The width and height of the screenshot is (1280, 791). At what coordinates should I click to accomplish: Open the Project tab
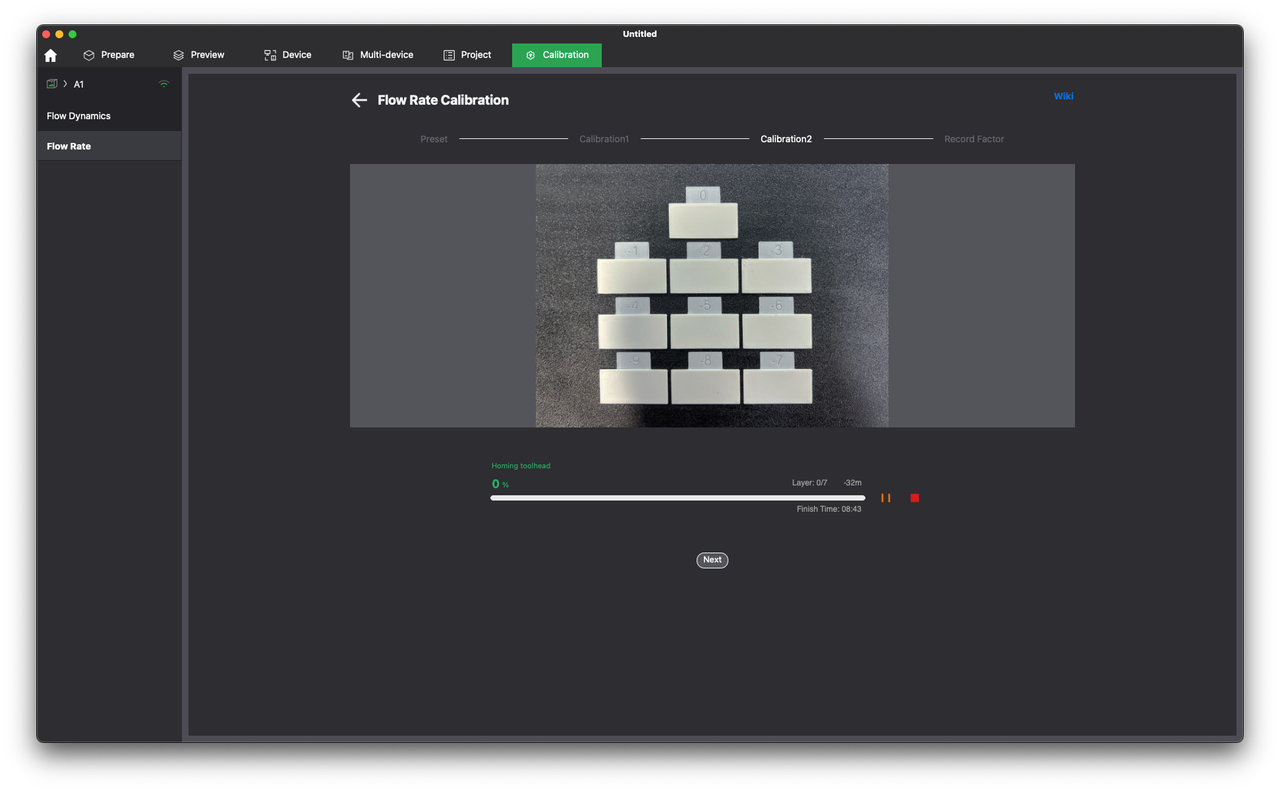pyautogui.click(x=467, y=55)
